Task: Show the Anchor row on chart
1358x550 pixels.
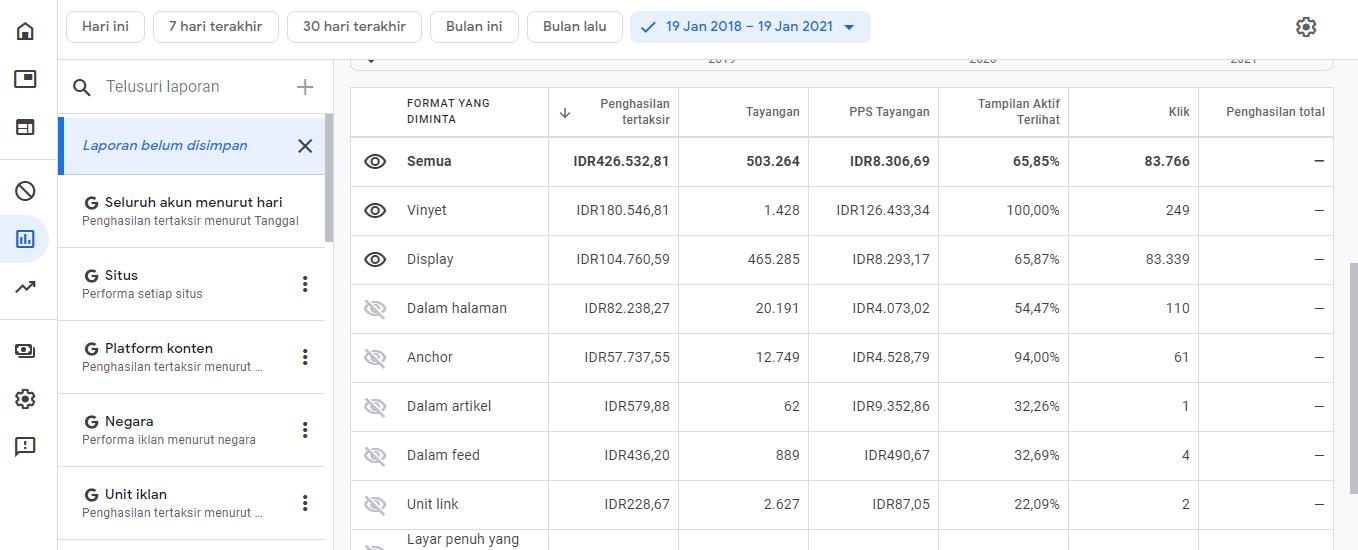Action: click(375, 358)
